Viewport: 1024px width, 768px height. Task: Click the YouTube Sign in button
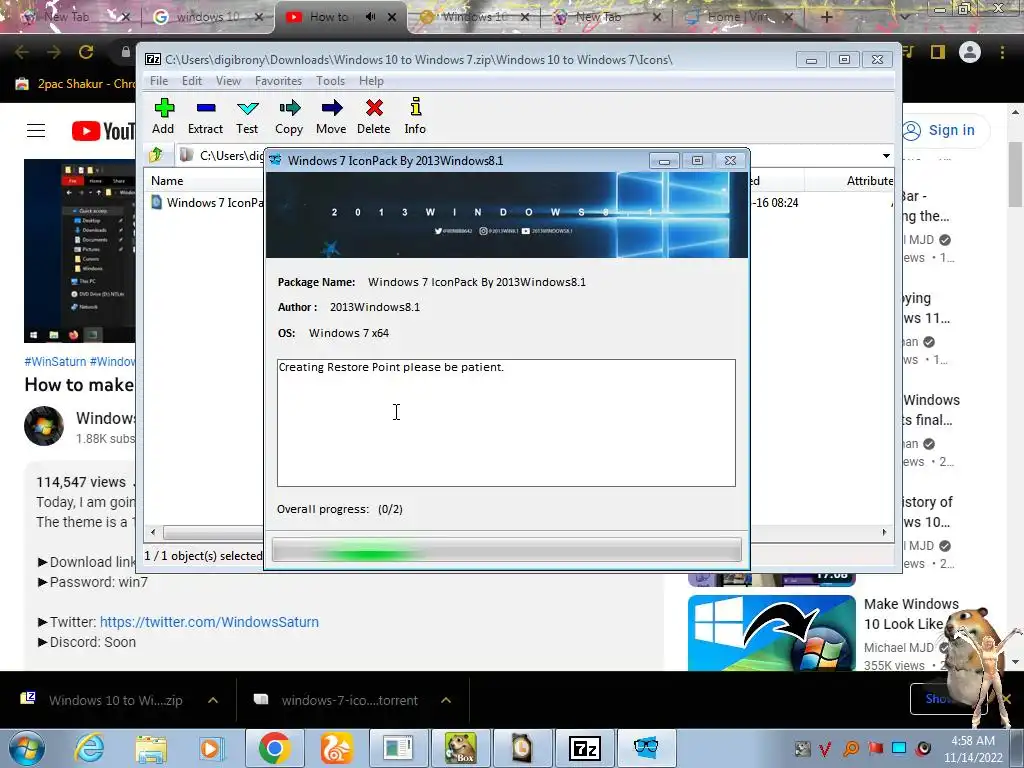(x=942, y=130)
